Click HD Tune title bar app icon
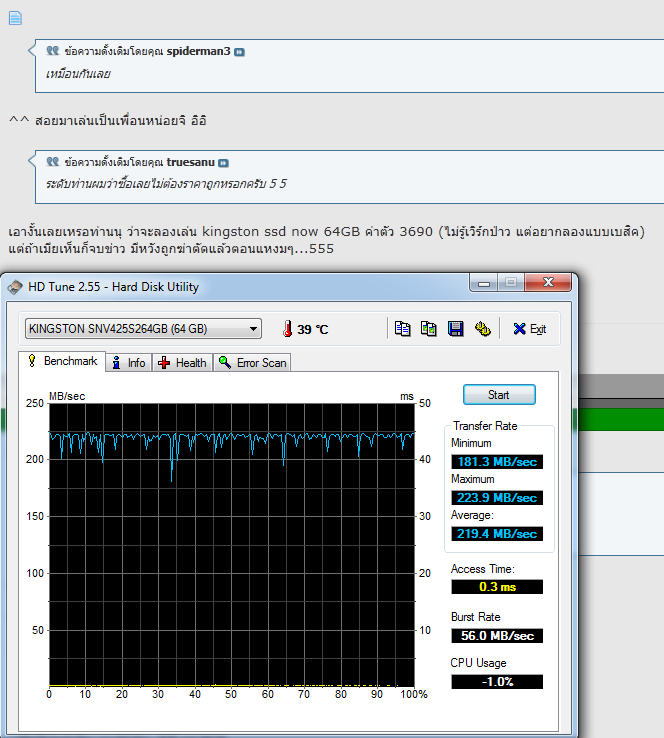The width and height of the screenshot is (664, 738). click(15, 287)
